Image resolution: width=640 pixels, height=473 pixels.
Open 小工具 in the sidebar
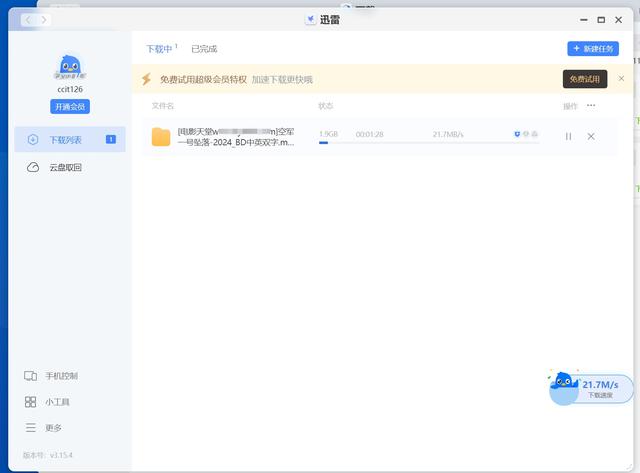(57, 402)
